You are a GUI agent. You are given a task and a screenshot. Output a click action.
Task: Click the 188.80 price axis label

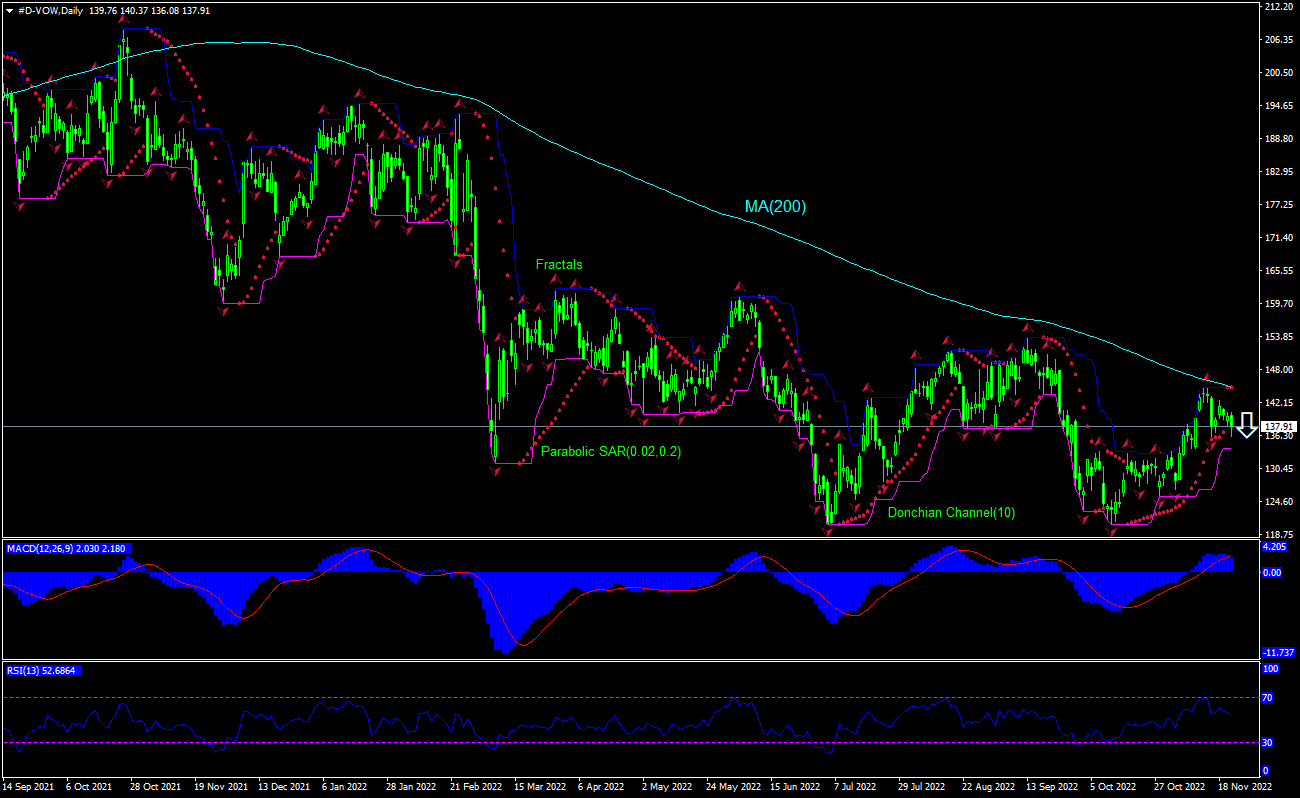click(1277, 139)
